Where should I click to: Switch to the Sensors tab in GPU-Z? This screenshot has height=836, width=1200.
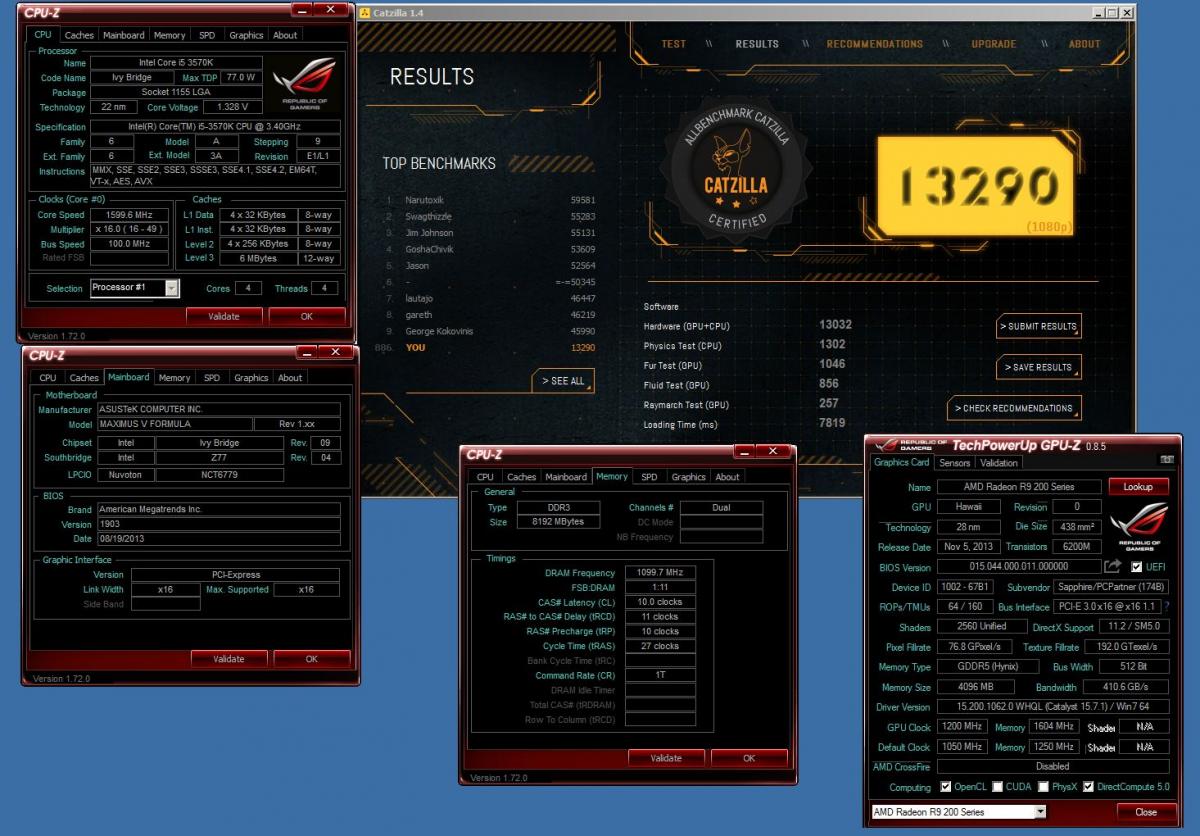pyautogui.click(x=955, y=463)
